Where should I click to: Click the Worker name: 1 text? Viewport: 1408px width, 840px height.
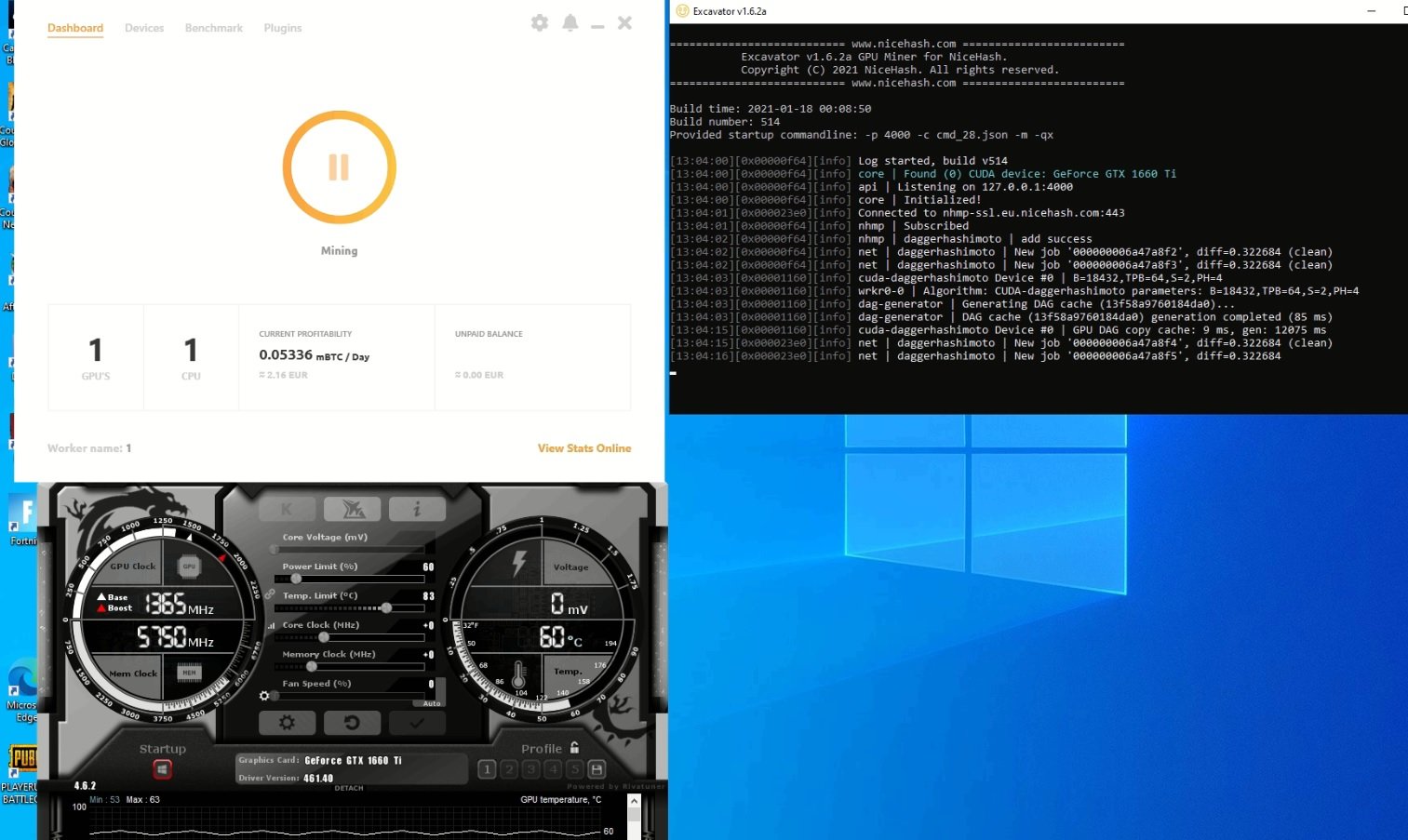pyautogui.click(x=89, y=448)
